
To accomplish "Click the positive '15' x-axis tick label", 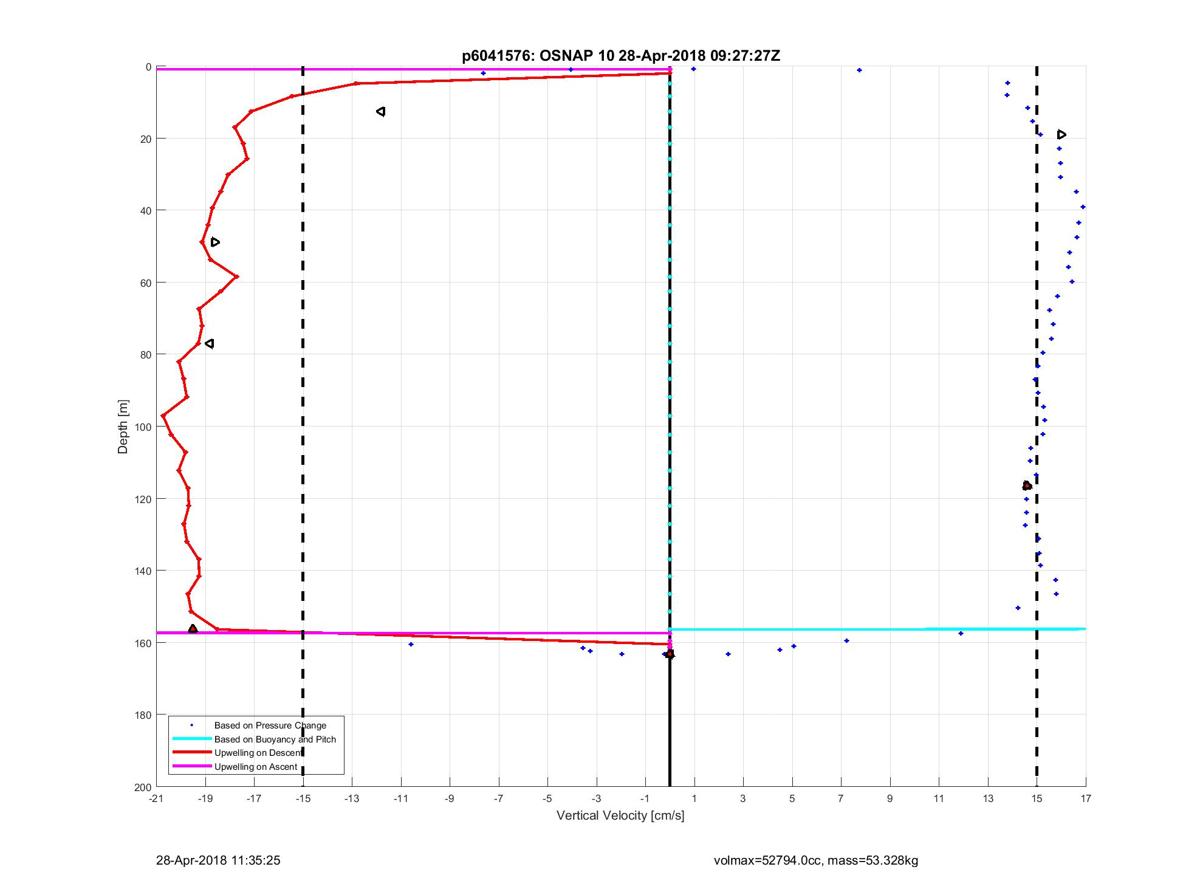I will click(x=1037, y=799).
